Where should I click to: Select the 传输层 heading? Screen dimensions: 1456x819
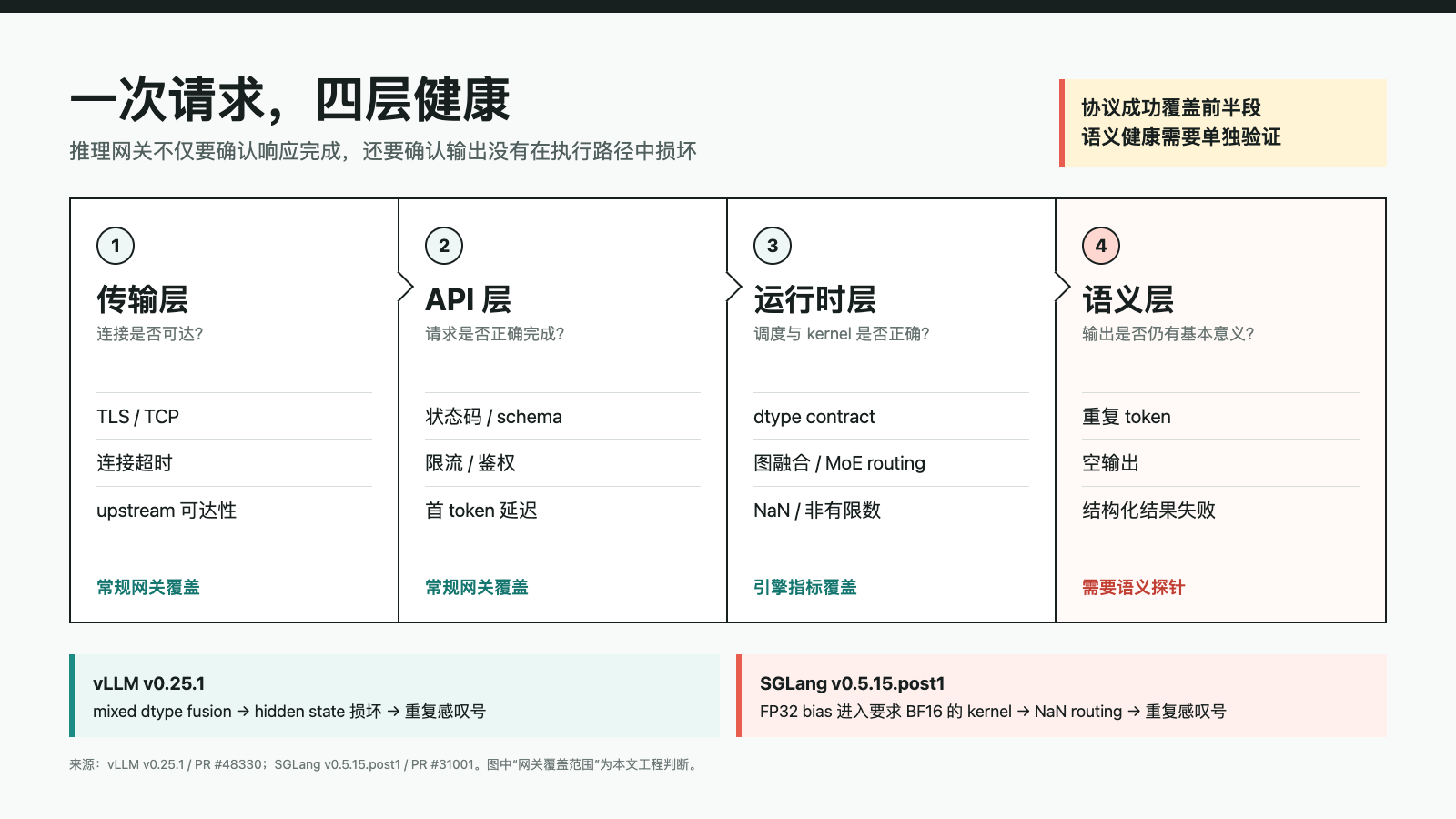point(143,299)
